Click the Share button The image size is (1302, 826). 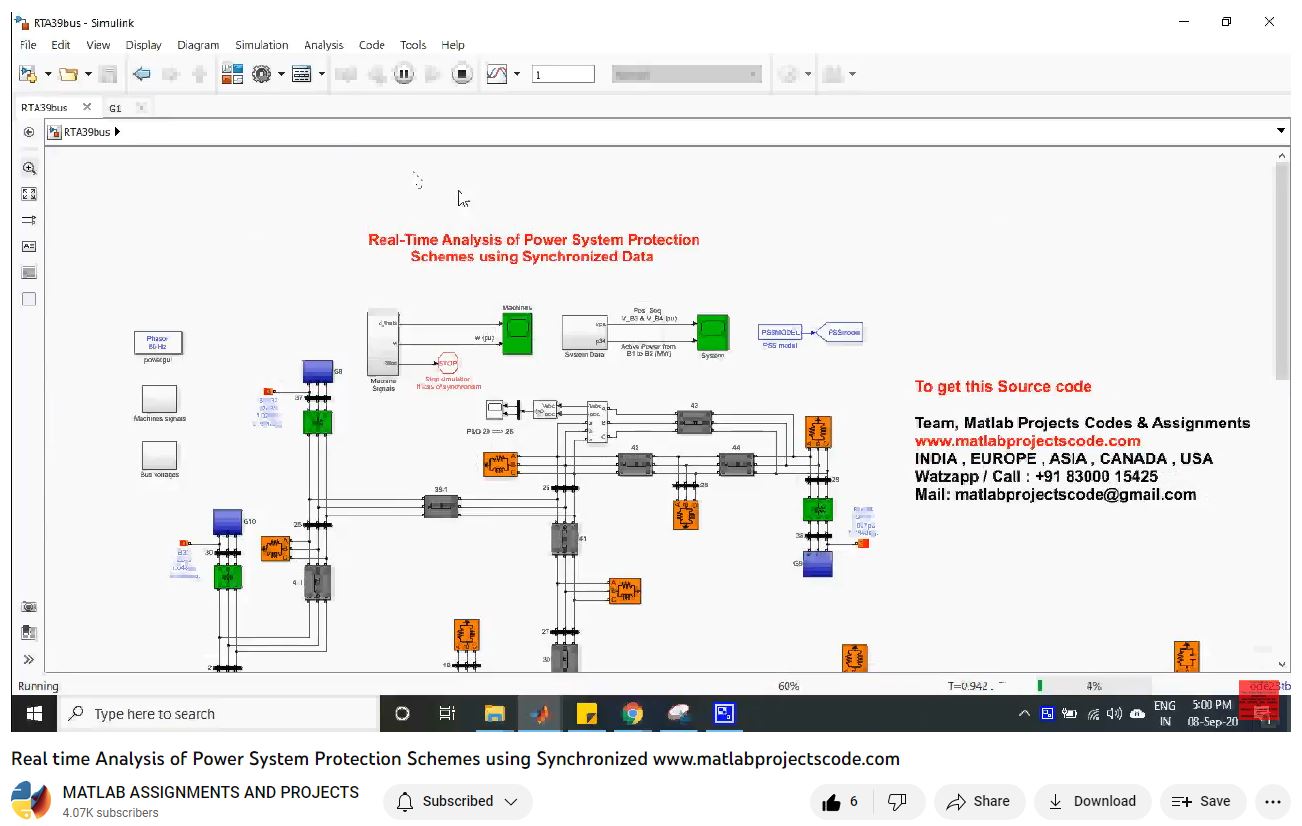(978, 801)
